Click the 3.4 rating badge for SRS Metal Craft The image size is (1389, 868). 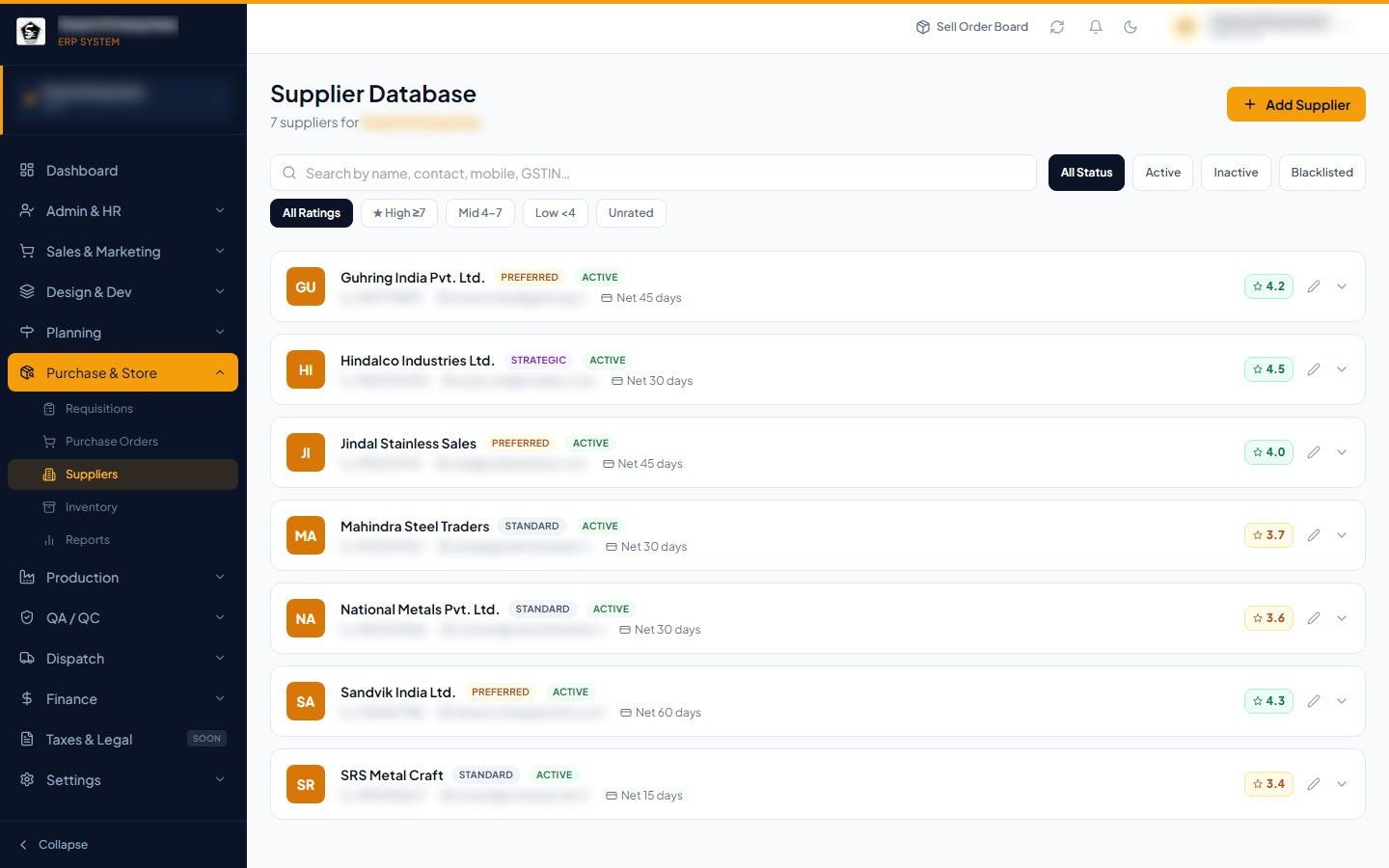[x=1268, y=784]
